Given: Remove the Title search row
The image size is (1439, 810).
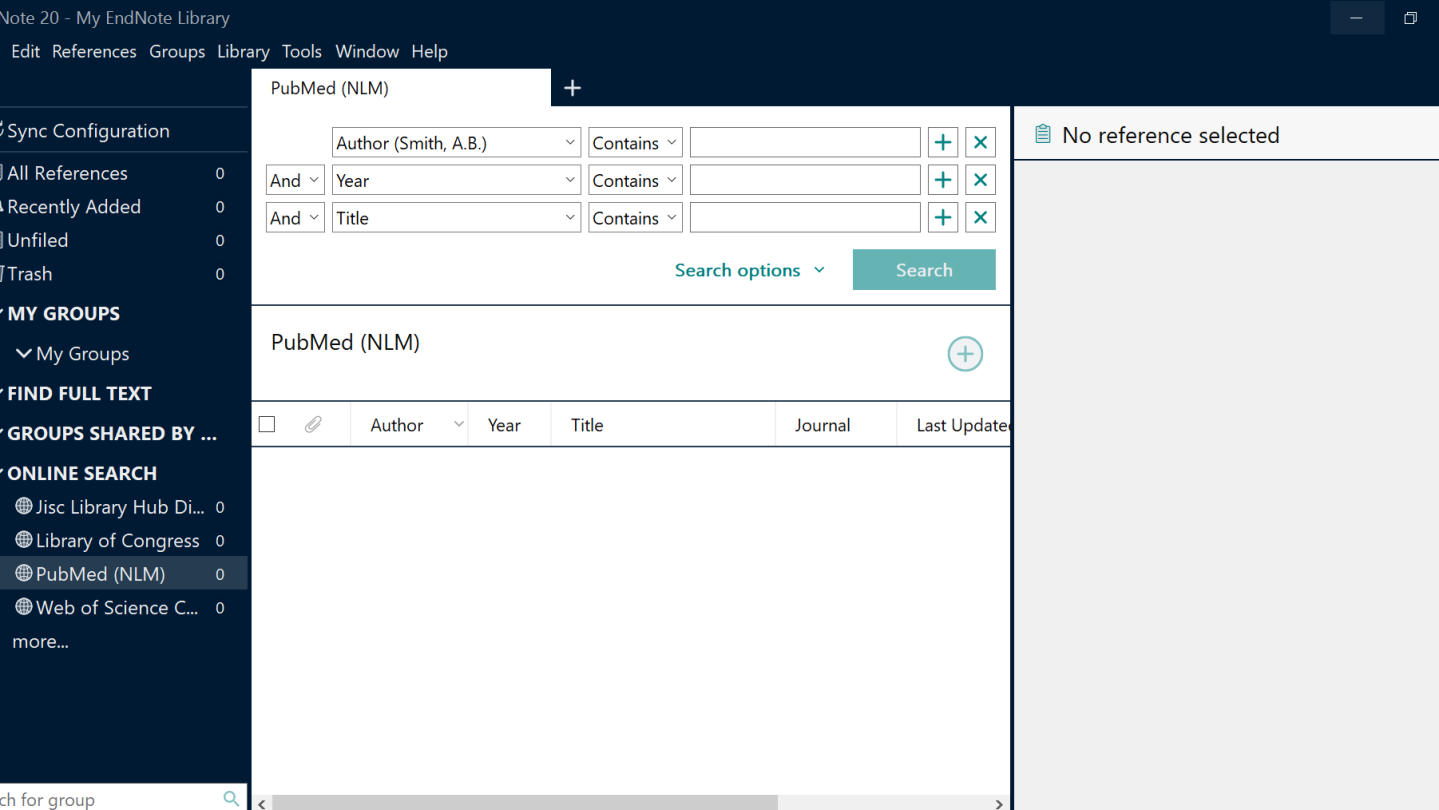Looking at the screenshot, I should [980, 218].
